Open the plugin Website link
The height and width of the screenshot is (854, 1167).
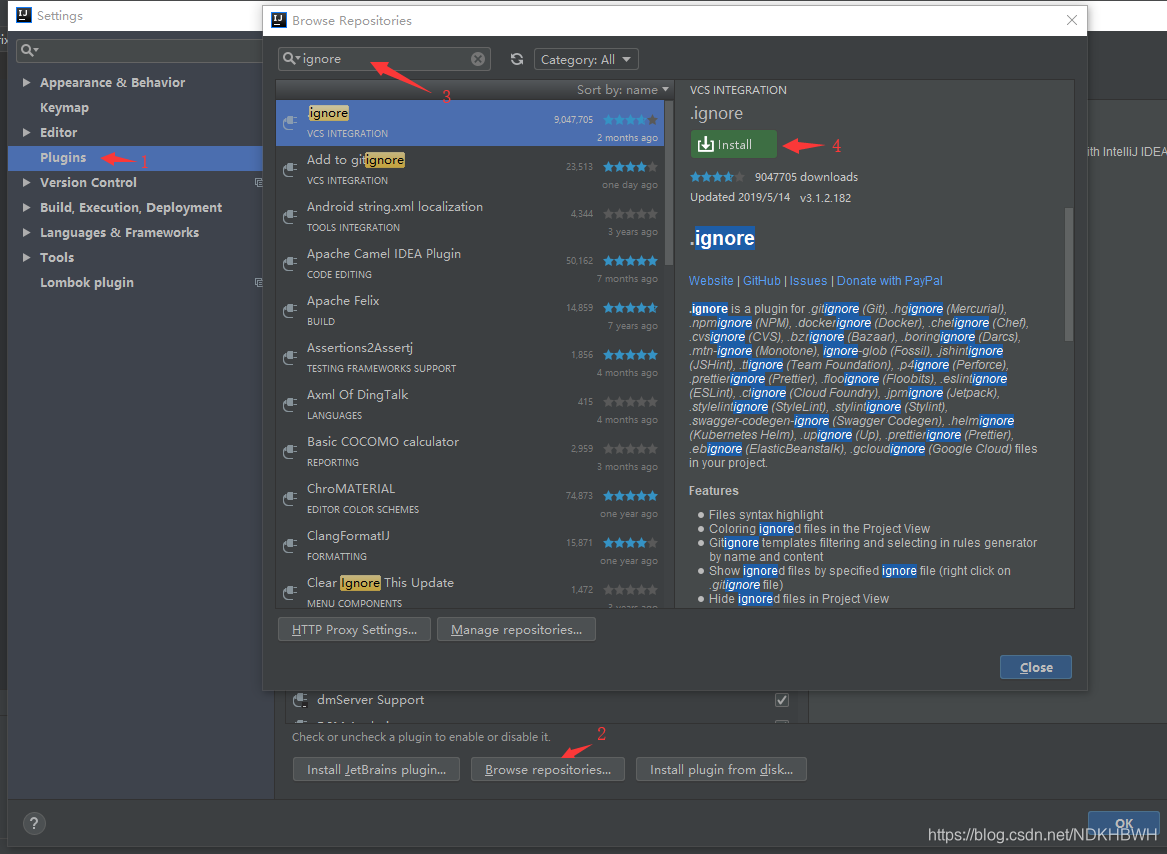(x=711, y=281)
